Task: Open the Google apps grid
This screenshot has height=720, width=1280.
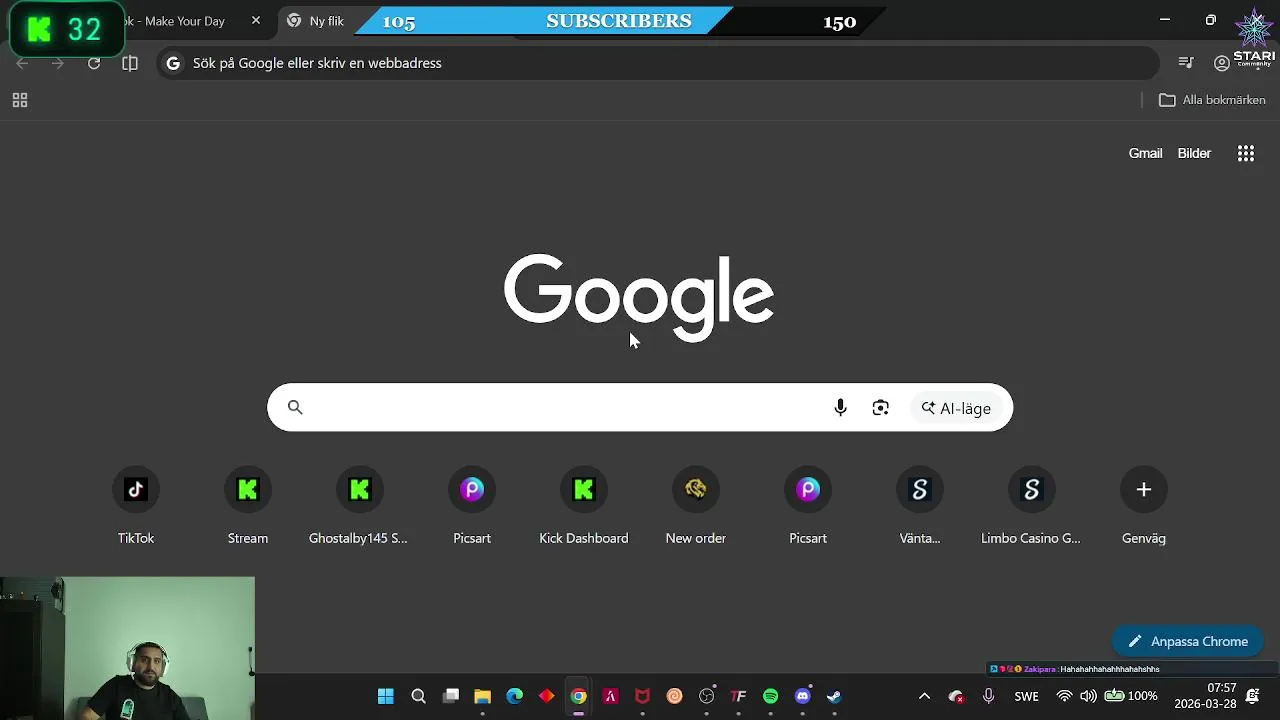Action: tap(1246, 153)
